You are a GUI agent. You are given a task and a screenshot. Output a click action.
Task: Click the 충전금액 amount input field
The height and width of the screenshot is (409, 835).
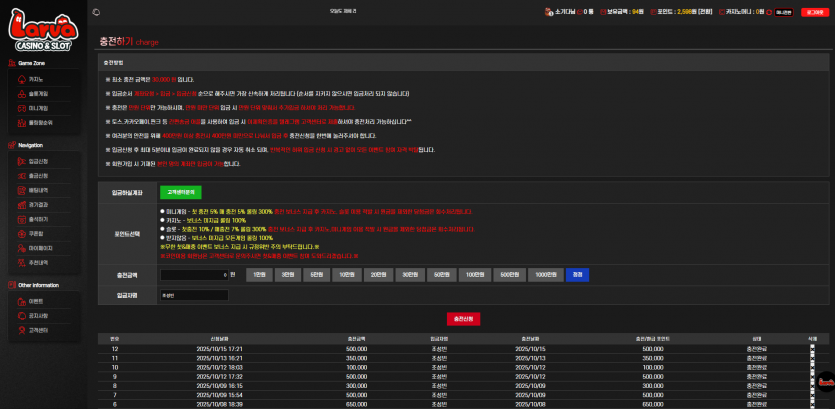click(x=194, y=275)
